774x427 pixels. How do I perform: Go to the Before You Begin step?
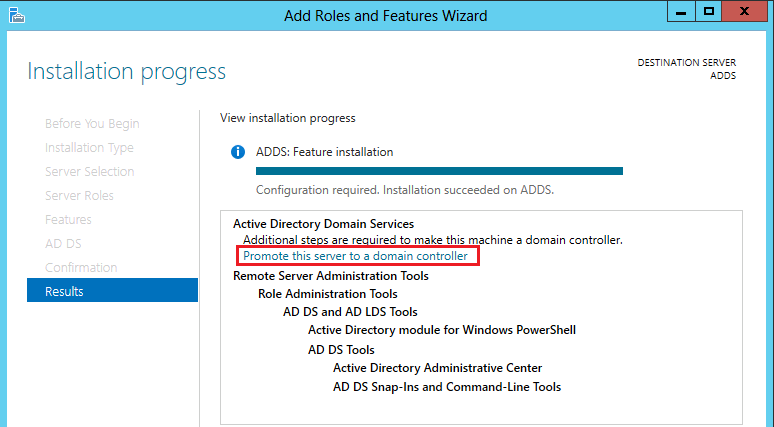click(92, 123)
